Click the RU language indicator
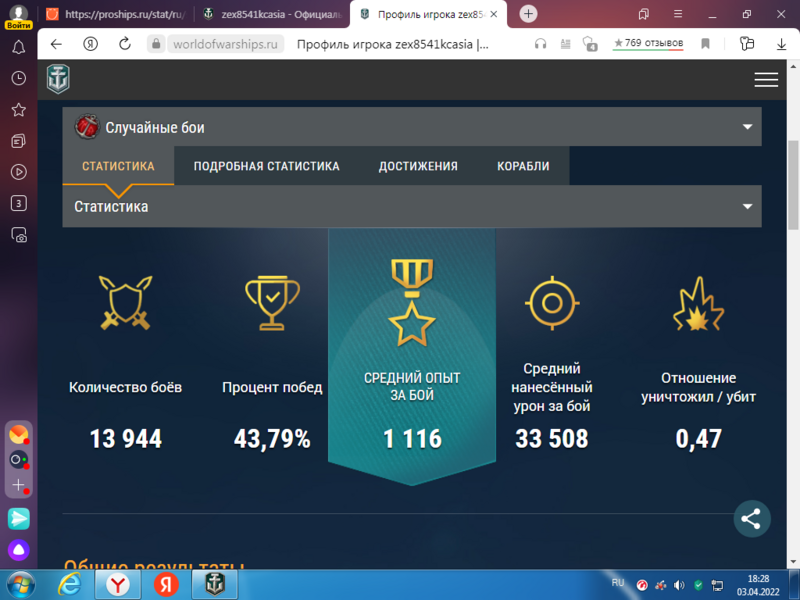This screenshot has height=600, width=800. pos(617,583)
